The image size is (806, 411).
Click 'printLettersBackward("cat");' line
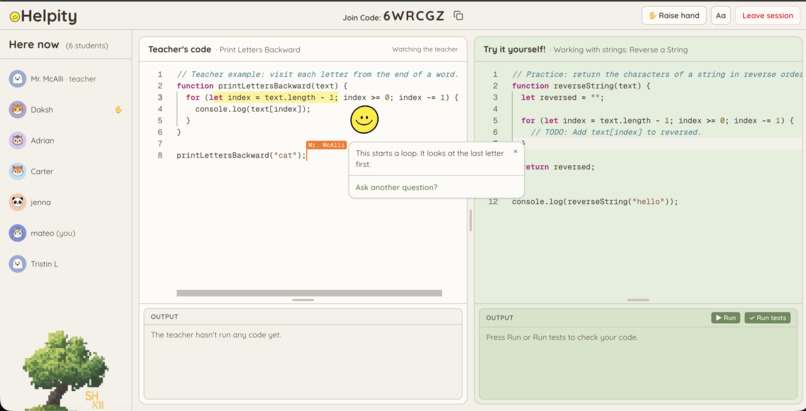pyautogui.click(x=241, y=155)
